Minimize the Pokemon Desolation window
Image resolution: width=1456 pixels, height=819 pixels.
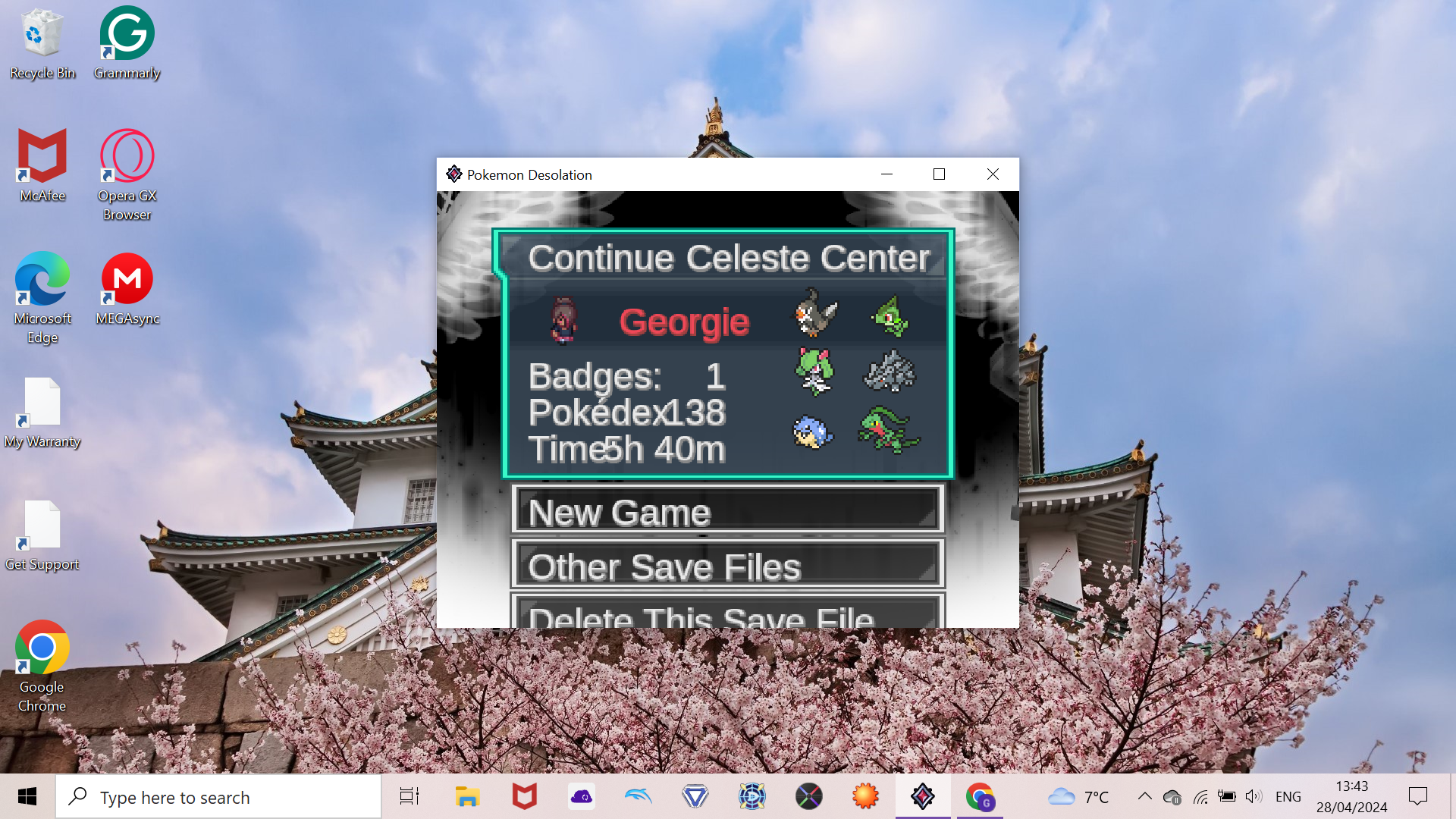pos(886,174)
